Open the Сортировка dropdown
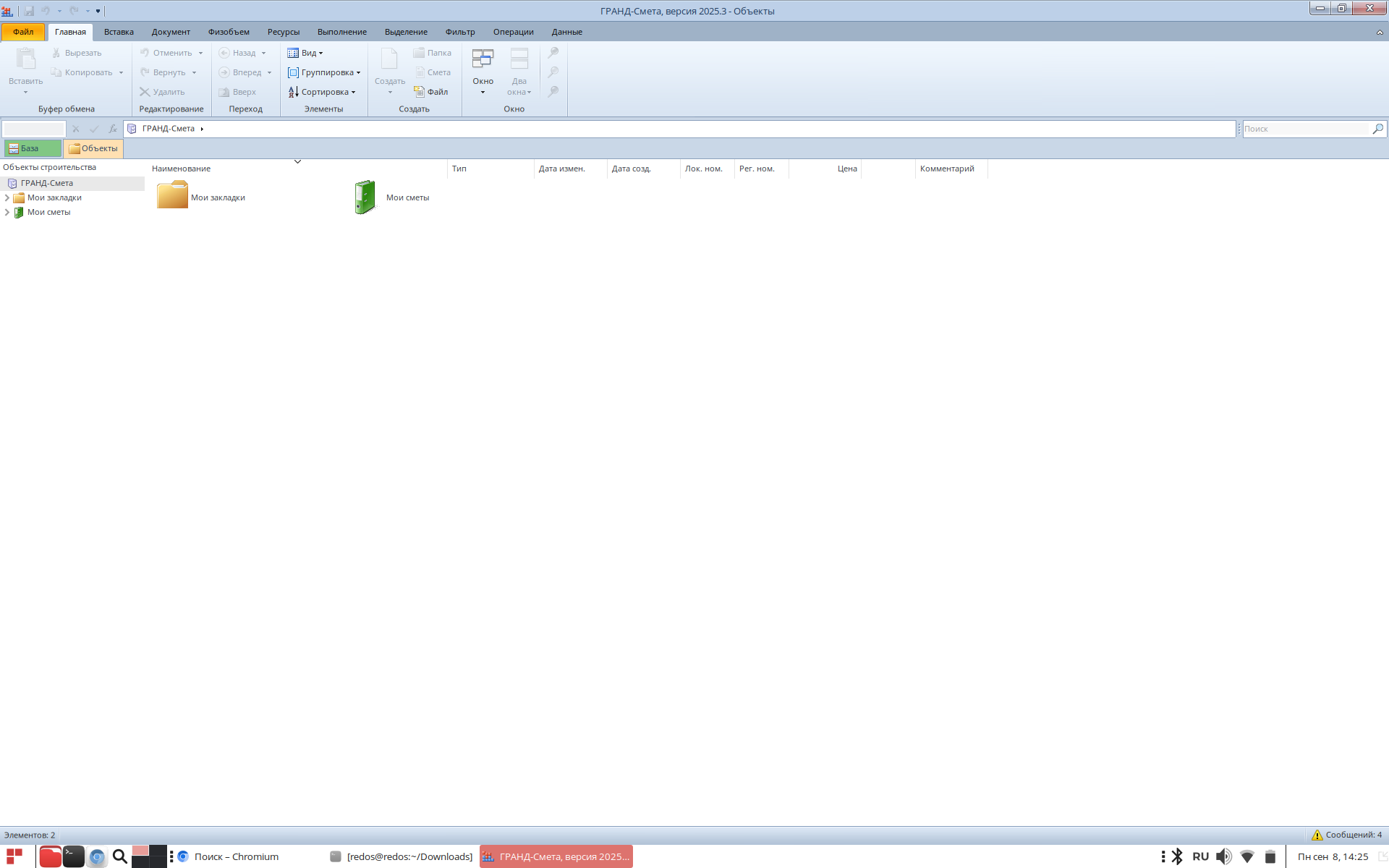Screen dimensions: 1389x868 [x=322, y=92]
